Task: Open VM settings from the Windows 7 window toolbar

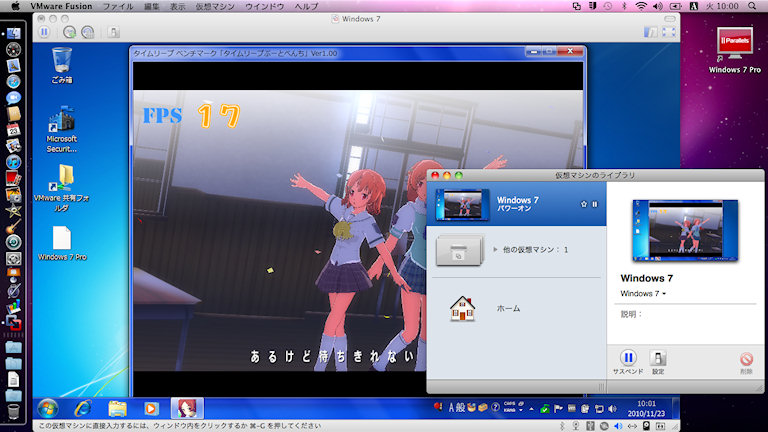Action: point(114,32)
